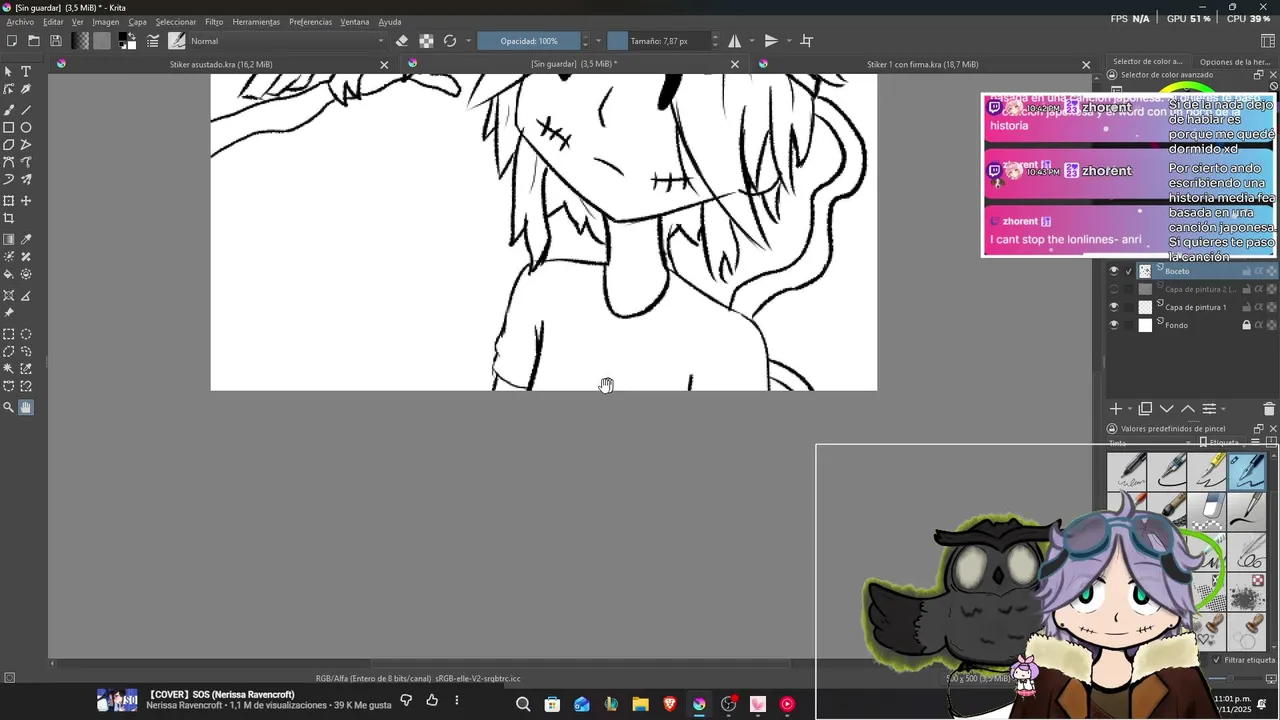Viewport: 1280px width, 720px height.
Task: Toggle vertical mirror tool
Action: pyautogui.click(x=771, y=41)
